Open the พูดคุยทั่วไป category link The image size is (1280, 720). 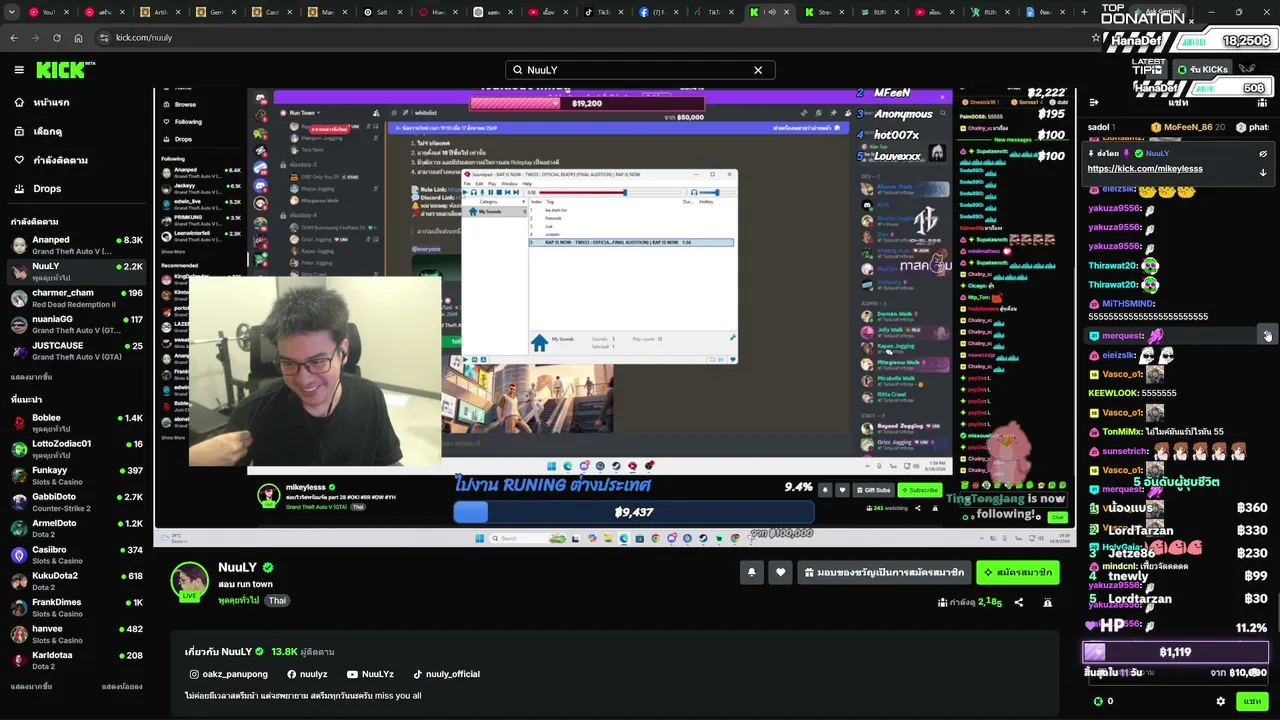pos(238,600)
